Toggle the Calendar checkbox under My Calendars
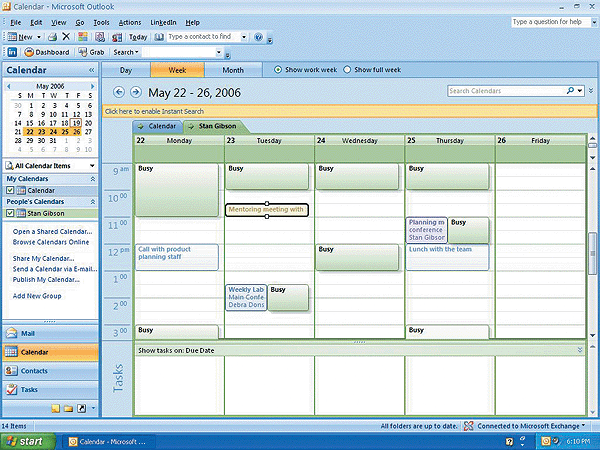 tap(10, 190)
